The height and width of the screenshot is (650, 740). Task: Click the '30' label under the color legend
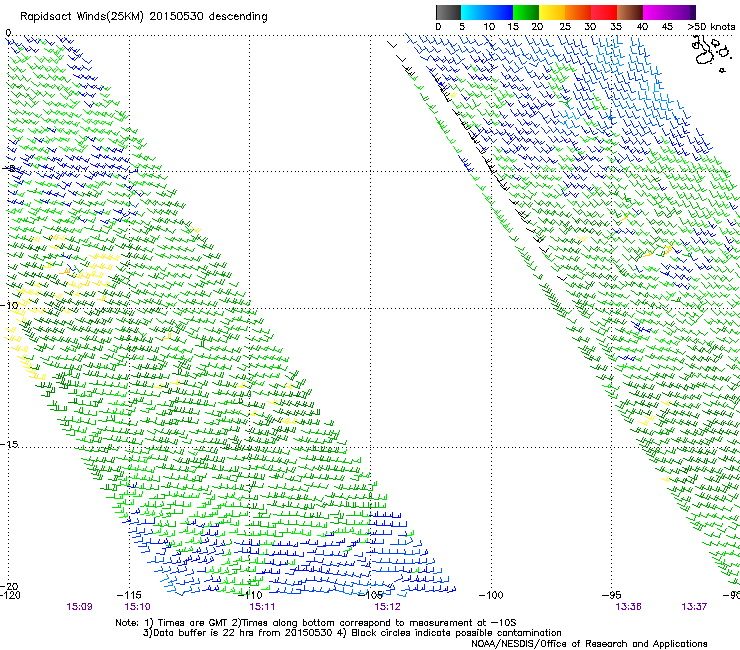click(590, 27)
